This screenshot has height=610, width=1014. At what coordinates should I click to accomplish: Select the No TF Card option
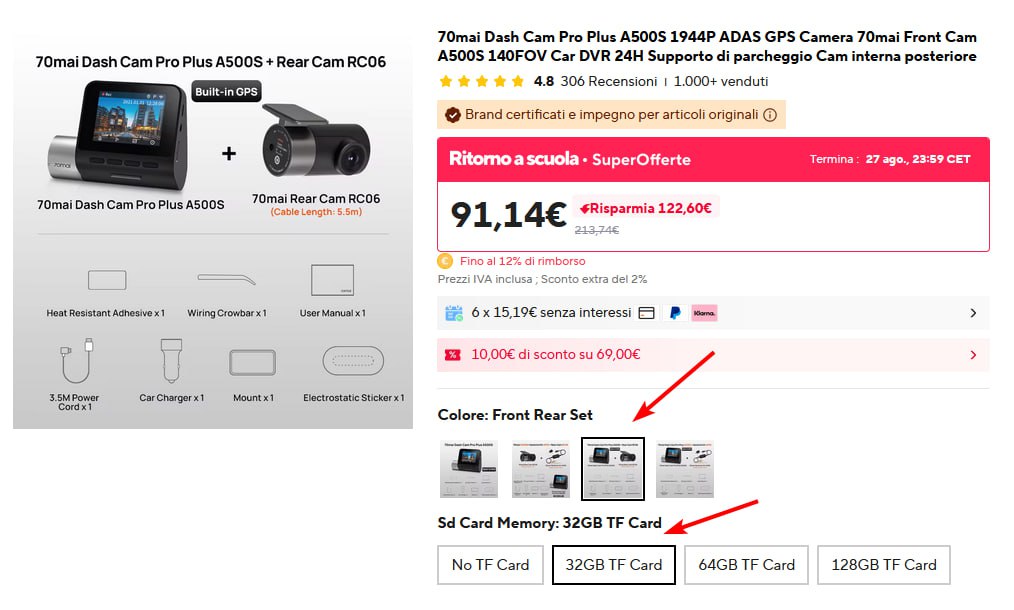point(490,564)
